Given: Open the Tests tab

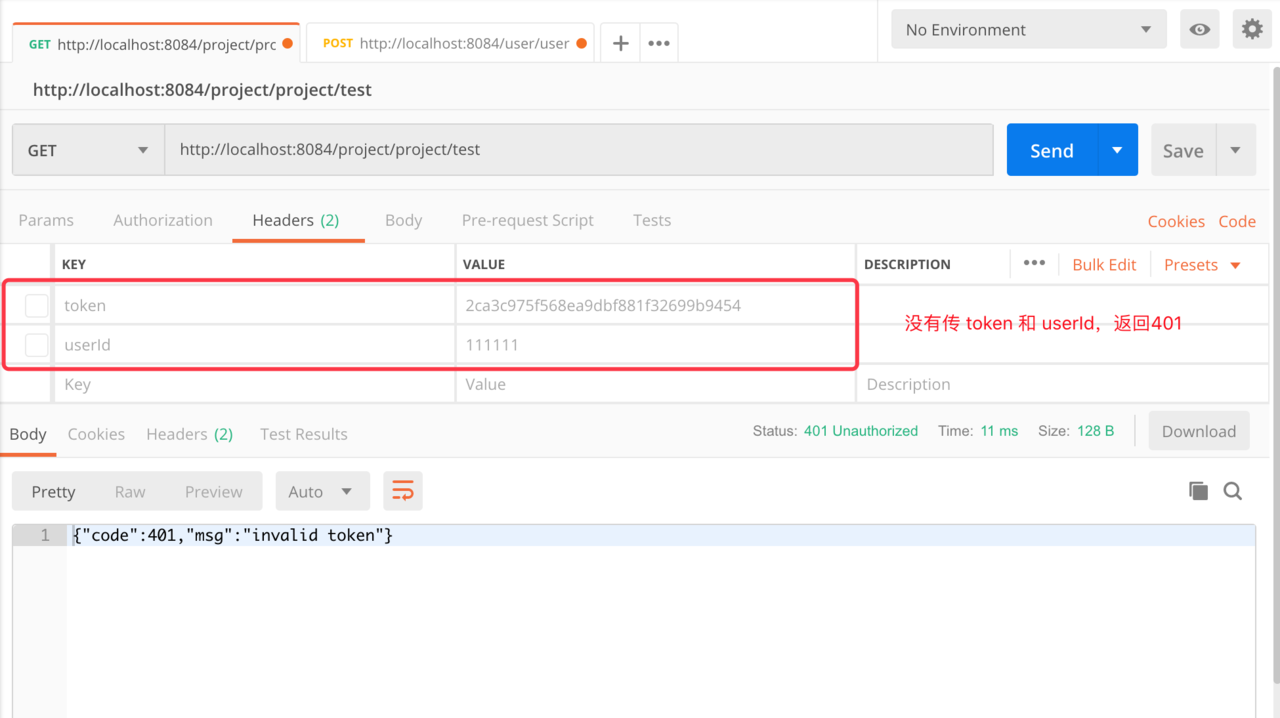Looking at the screenshot, I should coord(652,220).
